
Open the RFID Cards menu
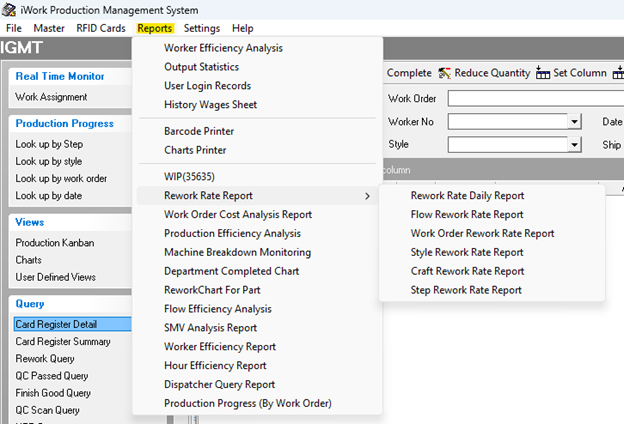coord(101,28)
